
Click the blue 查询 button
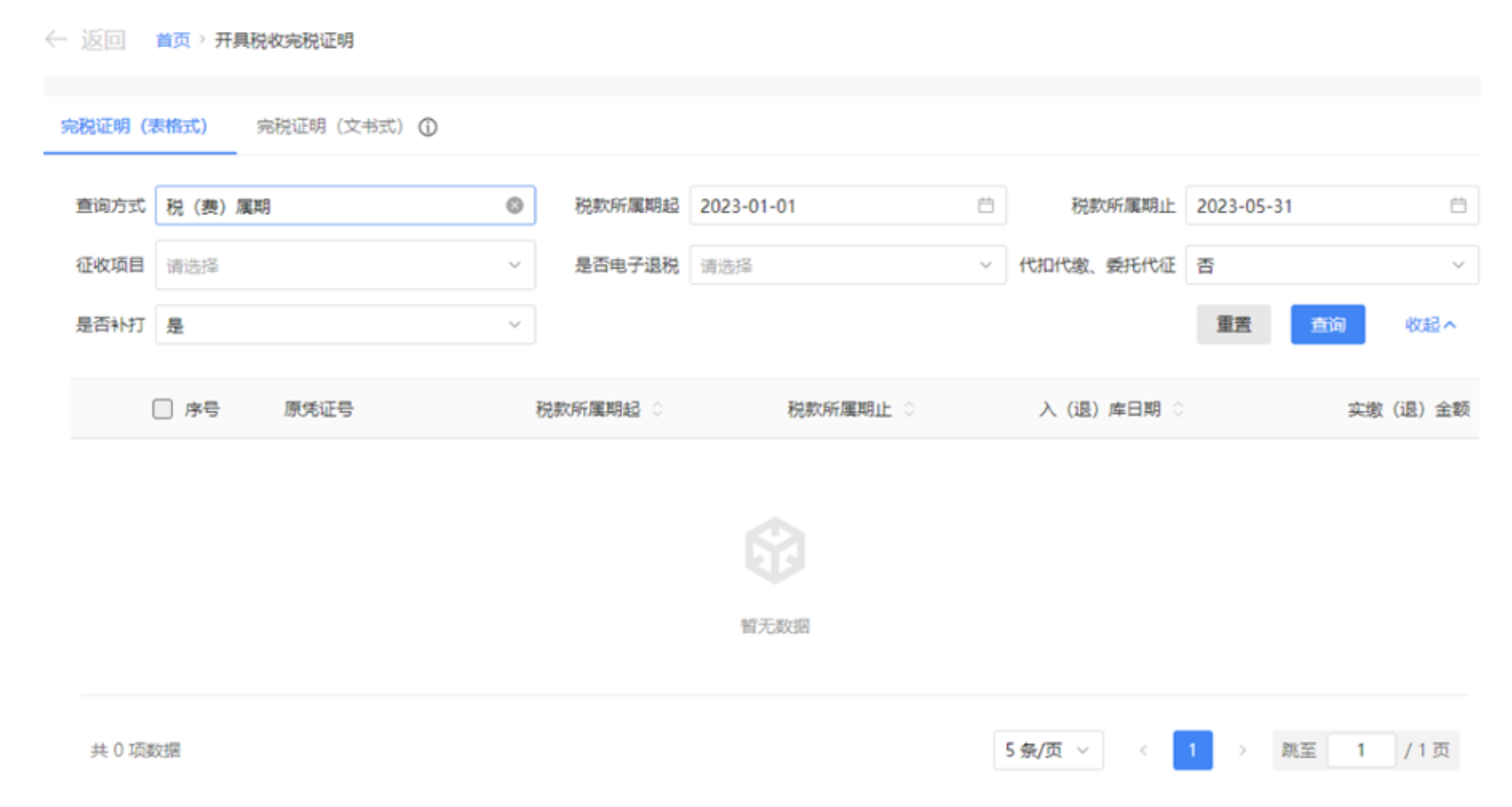coord(1327,325)
